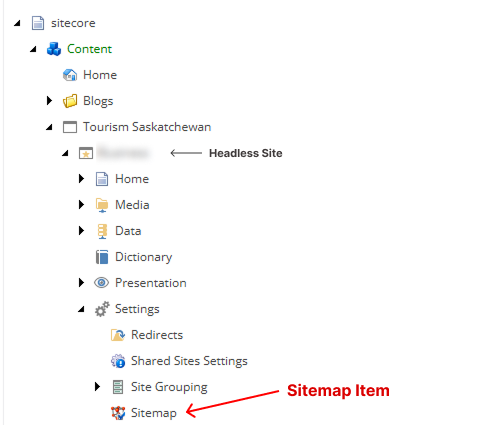Select the Redirects item
This screenshot has height=425, width=494.
click(x=157, y=335)
